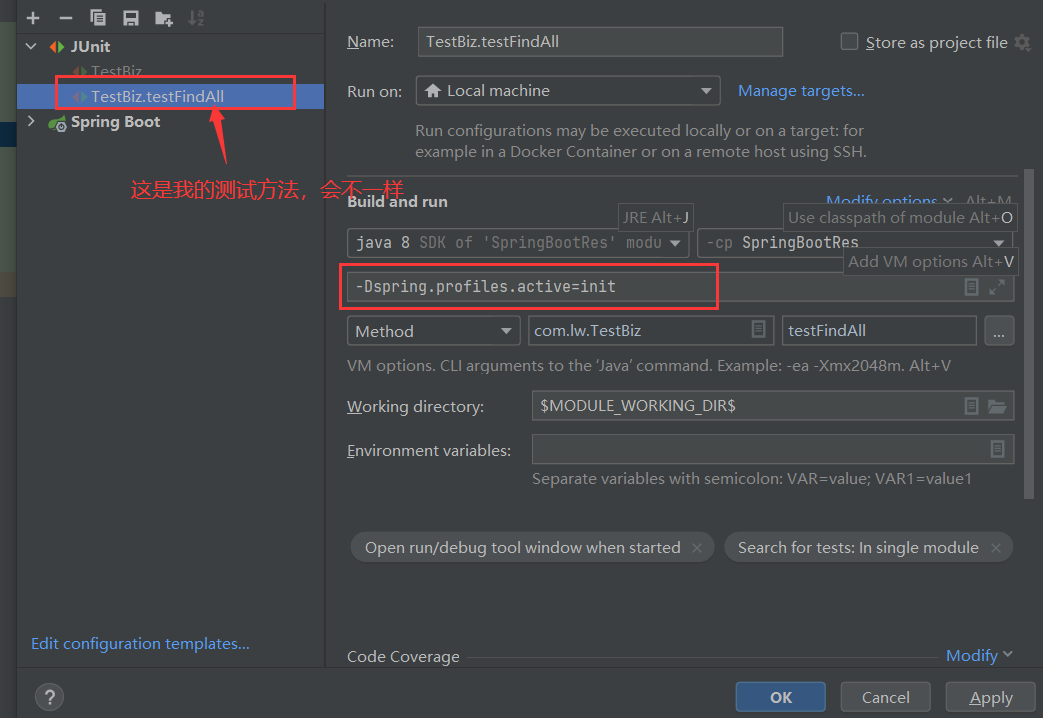Viewport: 1043px width, 718px height.
Task: Select the TestBiz configuration item
Action: click(x=116, y=71)
